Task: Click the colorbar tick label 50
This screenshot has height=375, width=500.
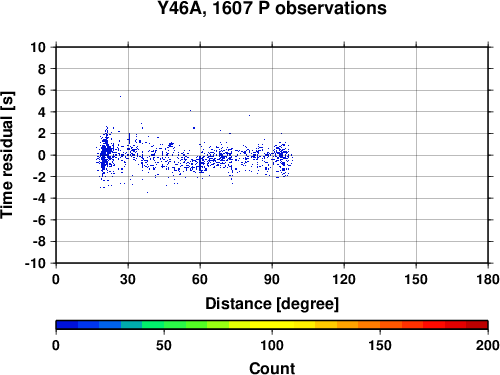Action: (164, 345)
